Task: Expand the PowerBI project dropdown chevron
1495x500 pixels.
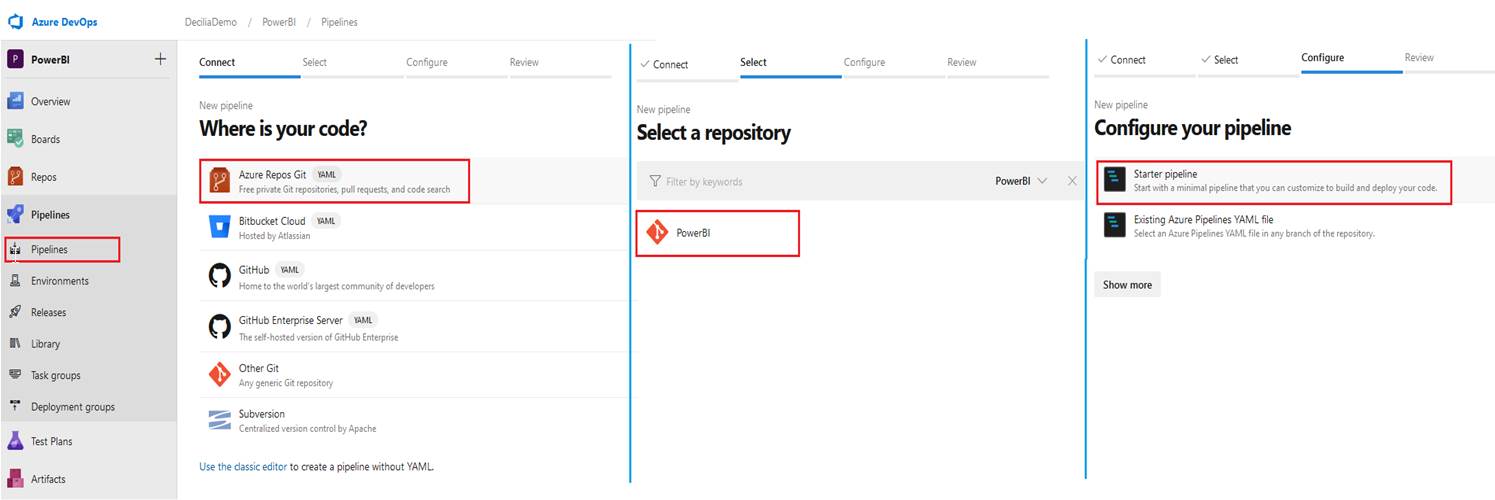Action: [x=1043, y=181]
